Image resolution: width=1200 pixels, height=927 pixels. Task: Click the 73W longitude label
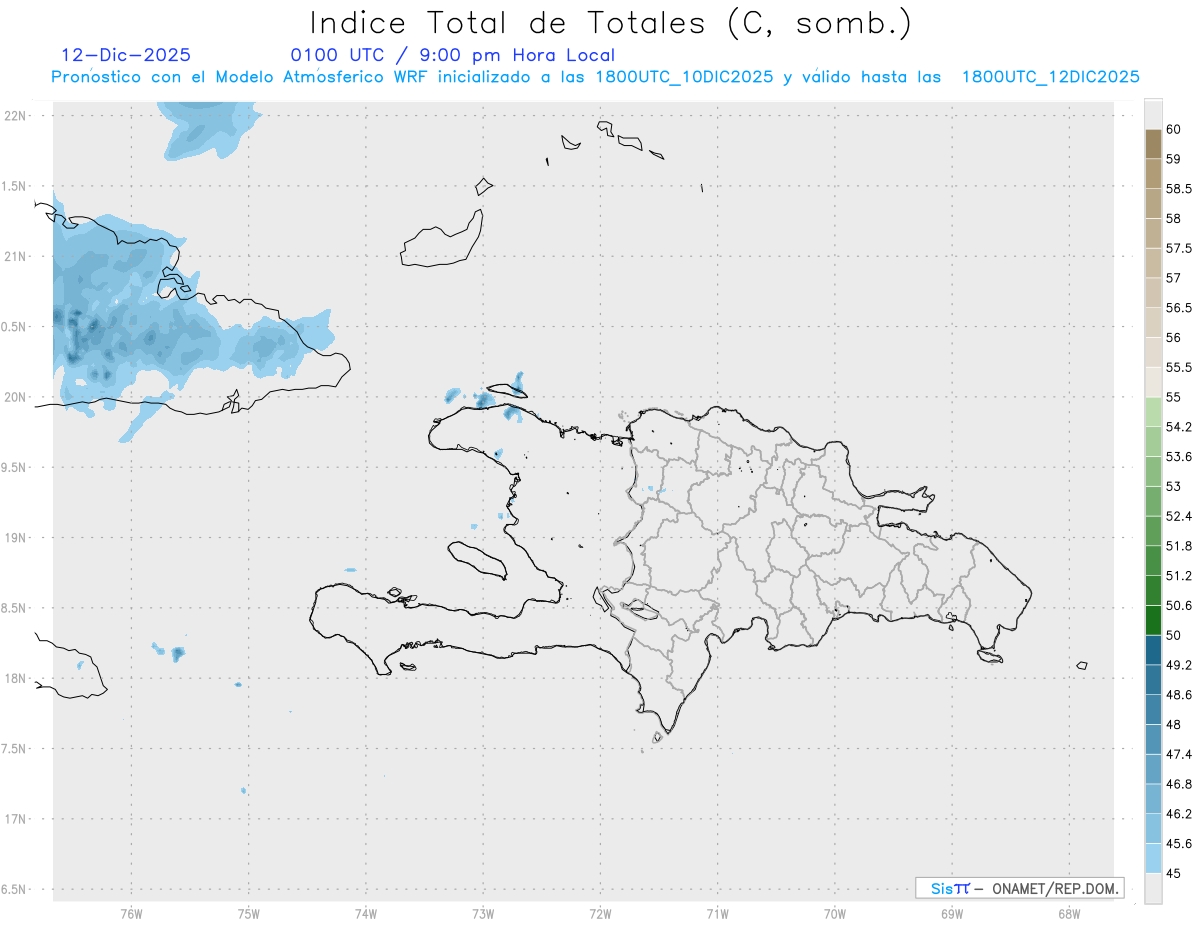(483, 914)
